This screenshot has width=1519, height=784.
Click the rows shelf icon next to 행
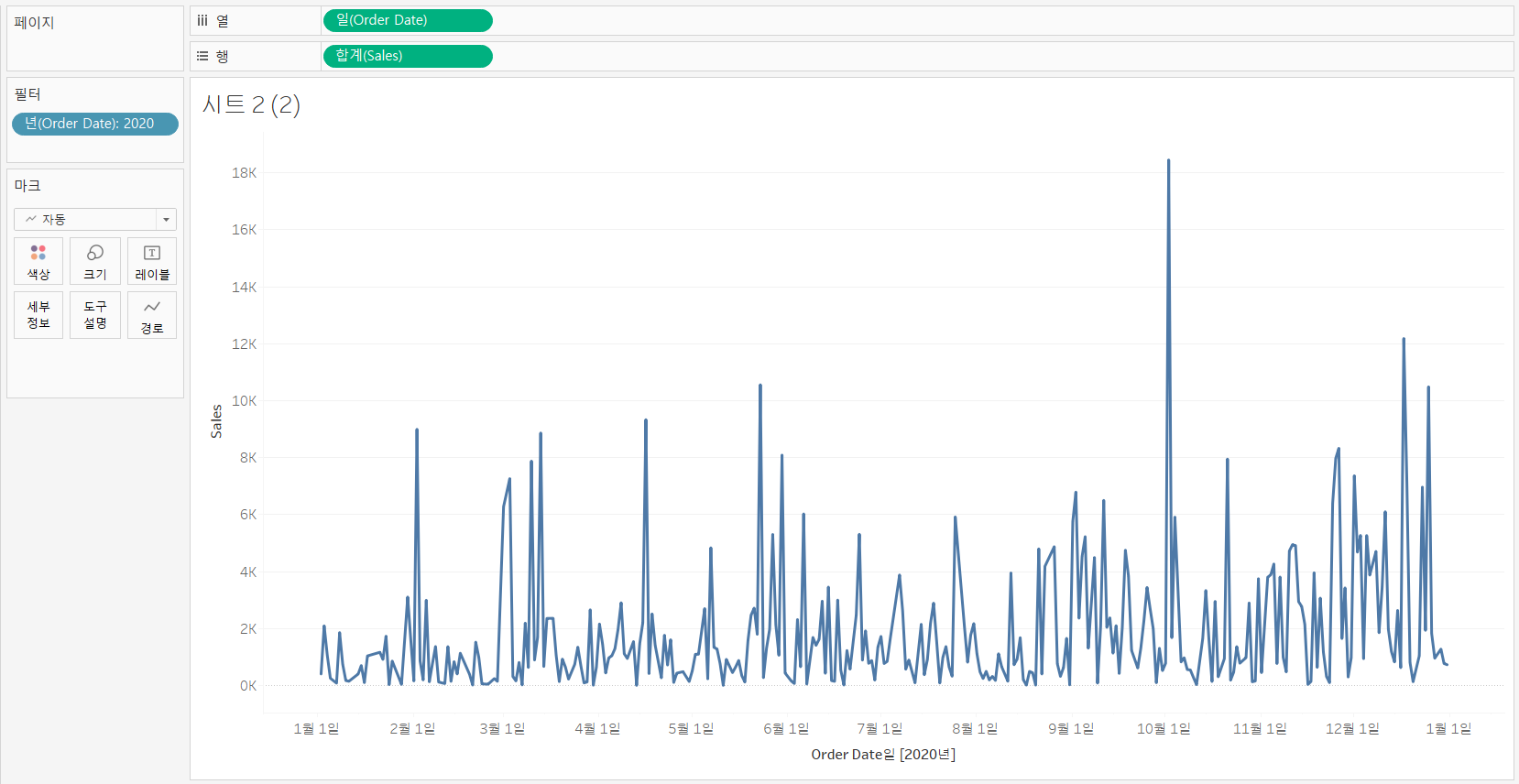(202, 56)
